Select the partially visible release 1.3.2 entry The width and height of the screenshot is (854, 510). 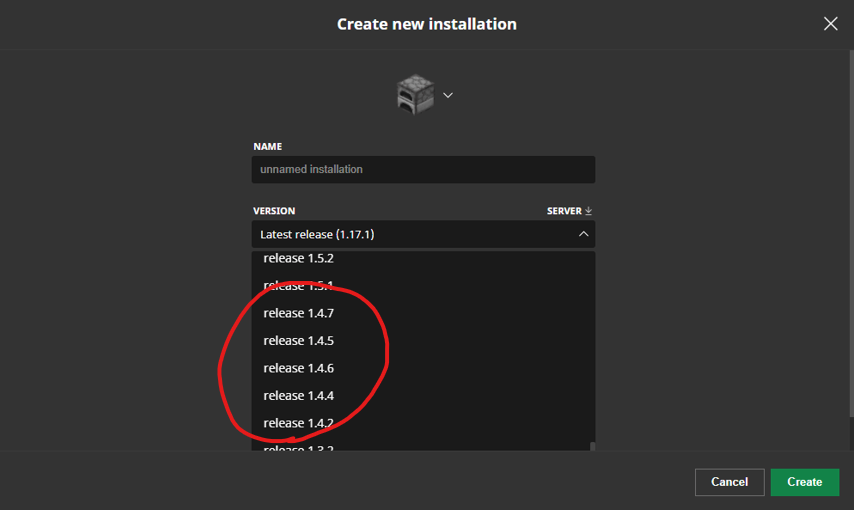click(x=299, y=447)
